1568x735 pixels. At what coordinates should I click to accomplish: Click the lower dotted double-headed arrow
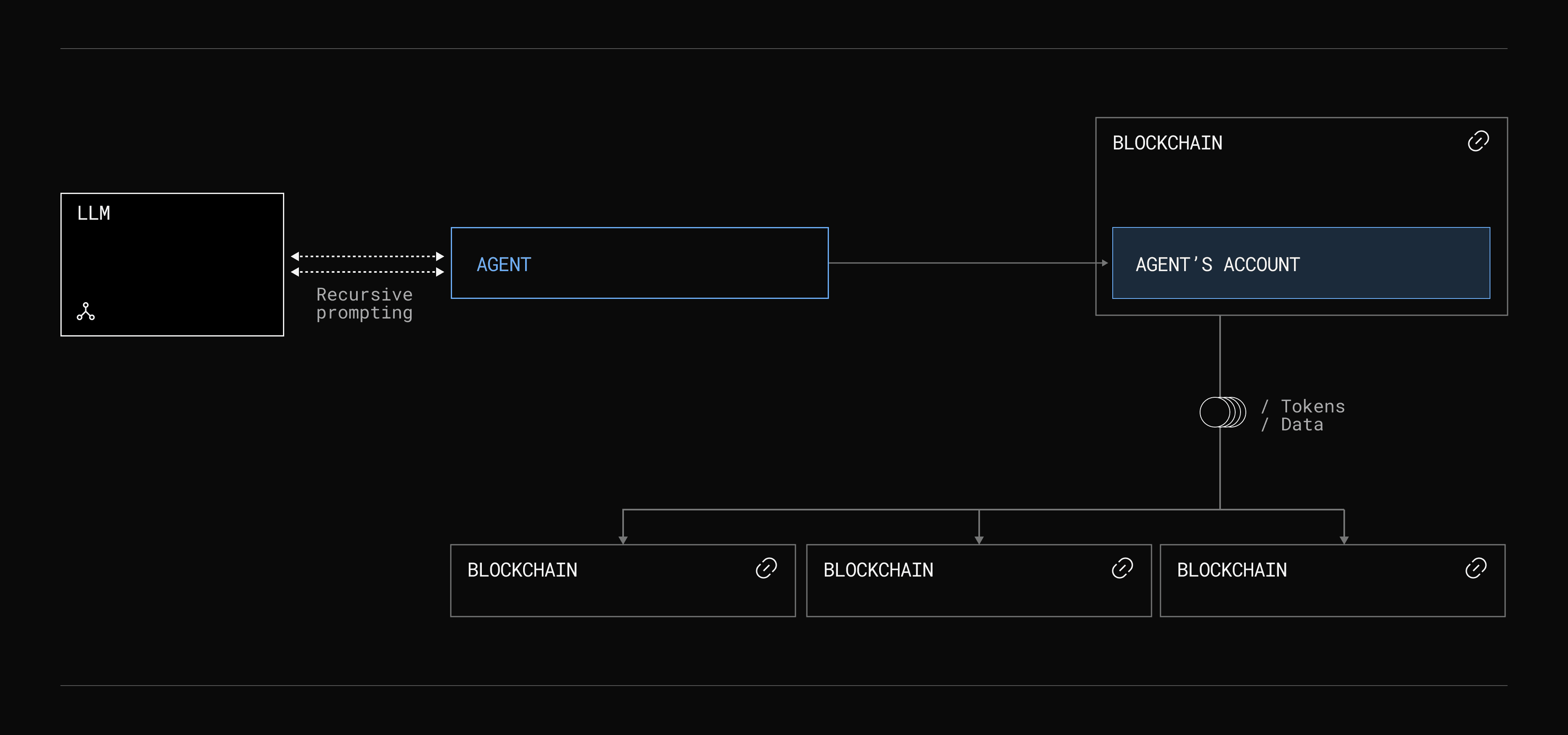click(367, 272)
